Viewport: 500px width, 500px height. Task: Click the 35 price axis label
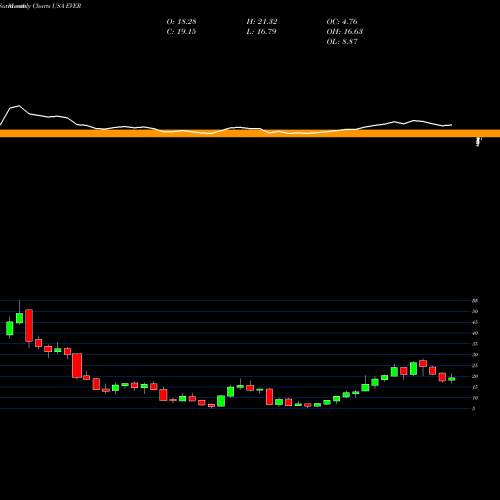coord(475,344)
